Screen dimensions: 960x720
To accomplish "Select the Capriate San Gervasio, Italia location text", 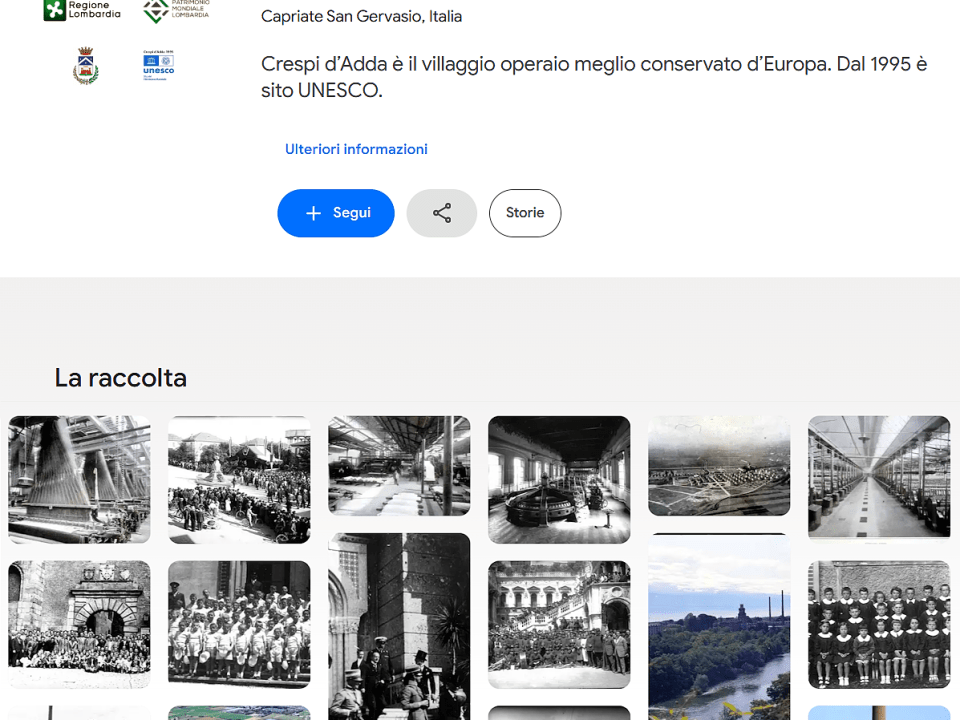I will click(x=361, y=17).
